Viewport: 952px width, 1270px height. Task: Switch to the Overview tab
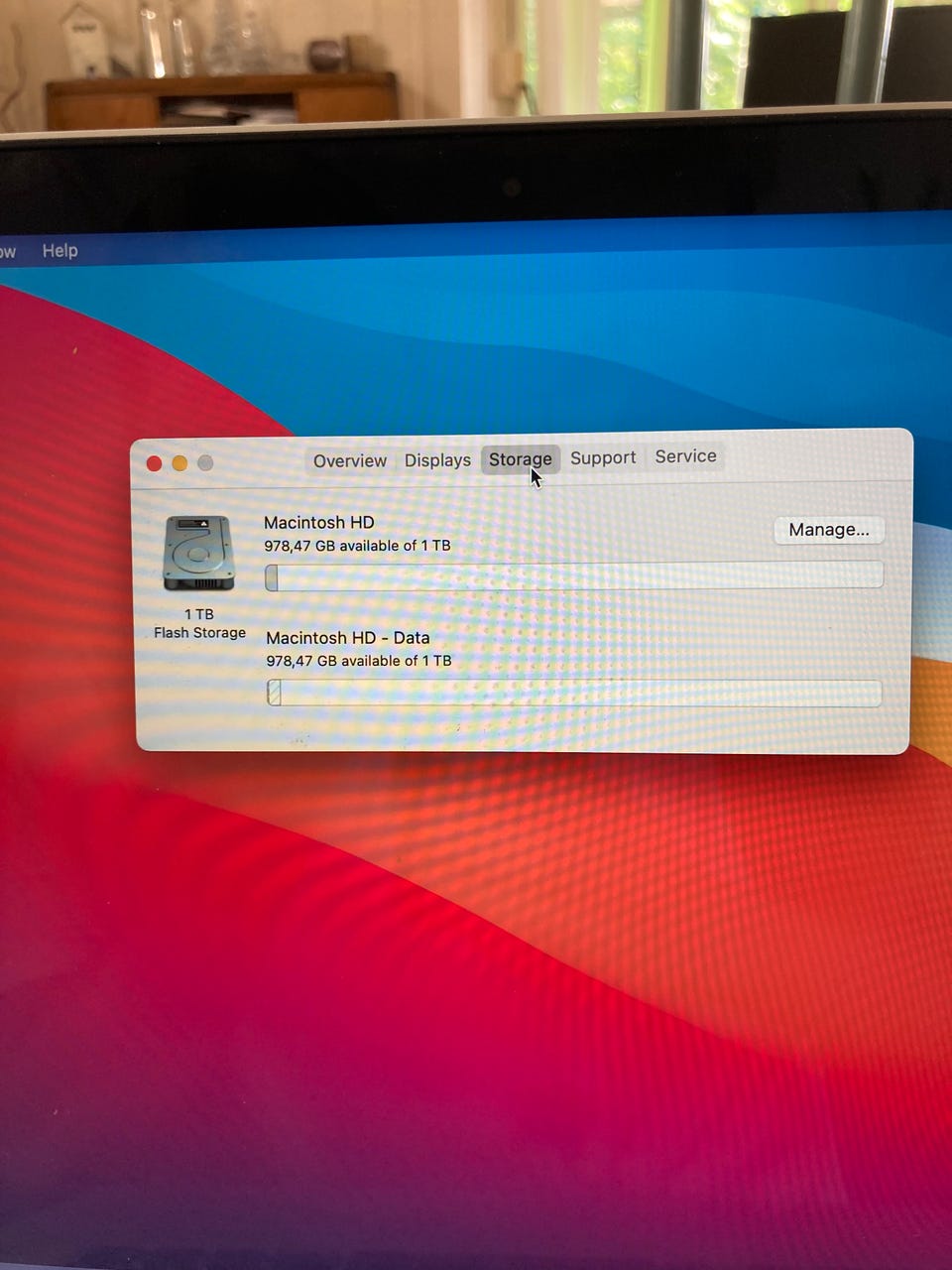click(x=350, y=460)
